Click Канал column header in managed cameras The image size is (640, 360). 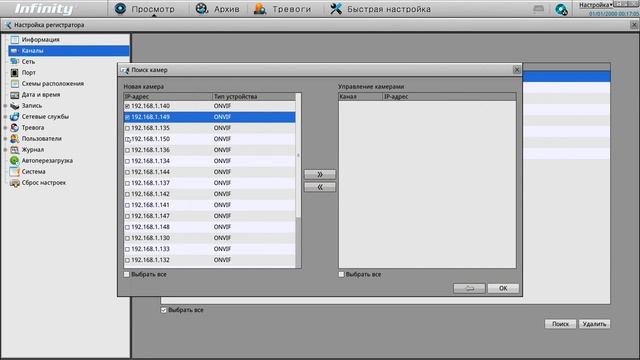[x=360, y=97]
